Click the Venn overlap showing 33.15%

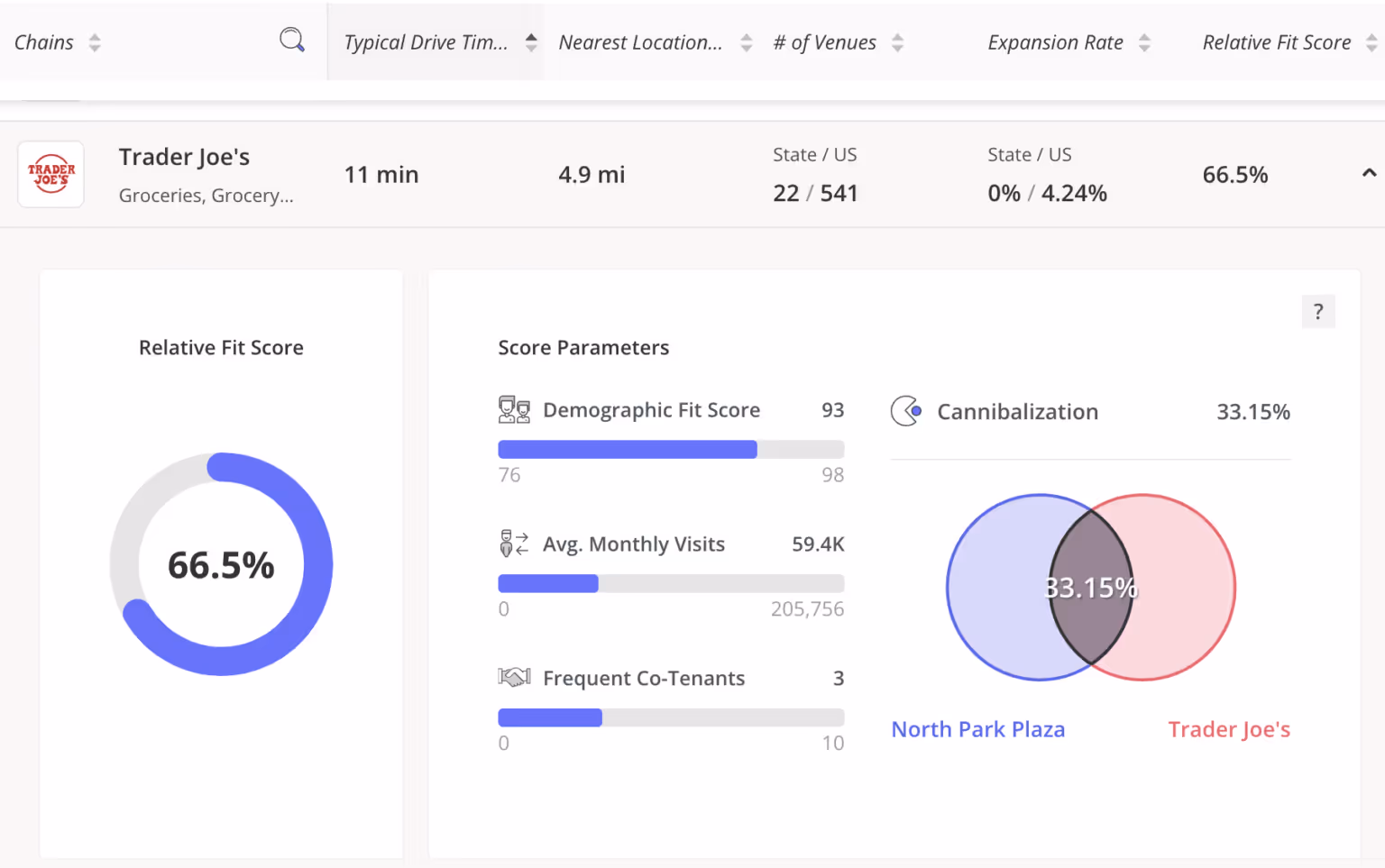point(1091,588)
